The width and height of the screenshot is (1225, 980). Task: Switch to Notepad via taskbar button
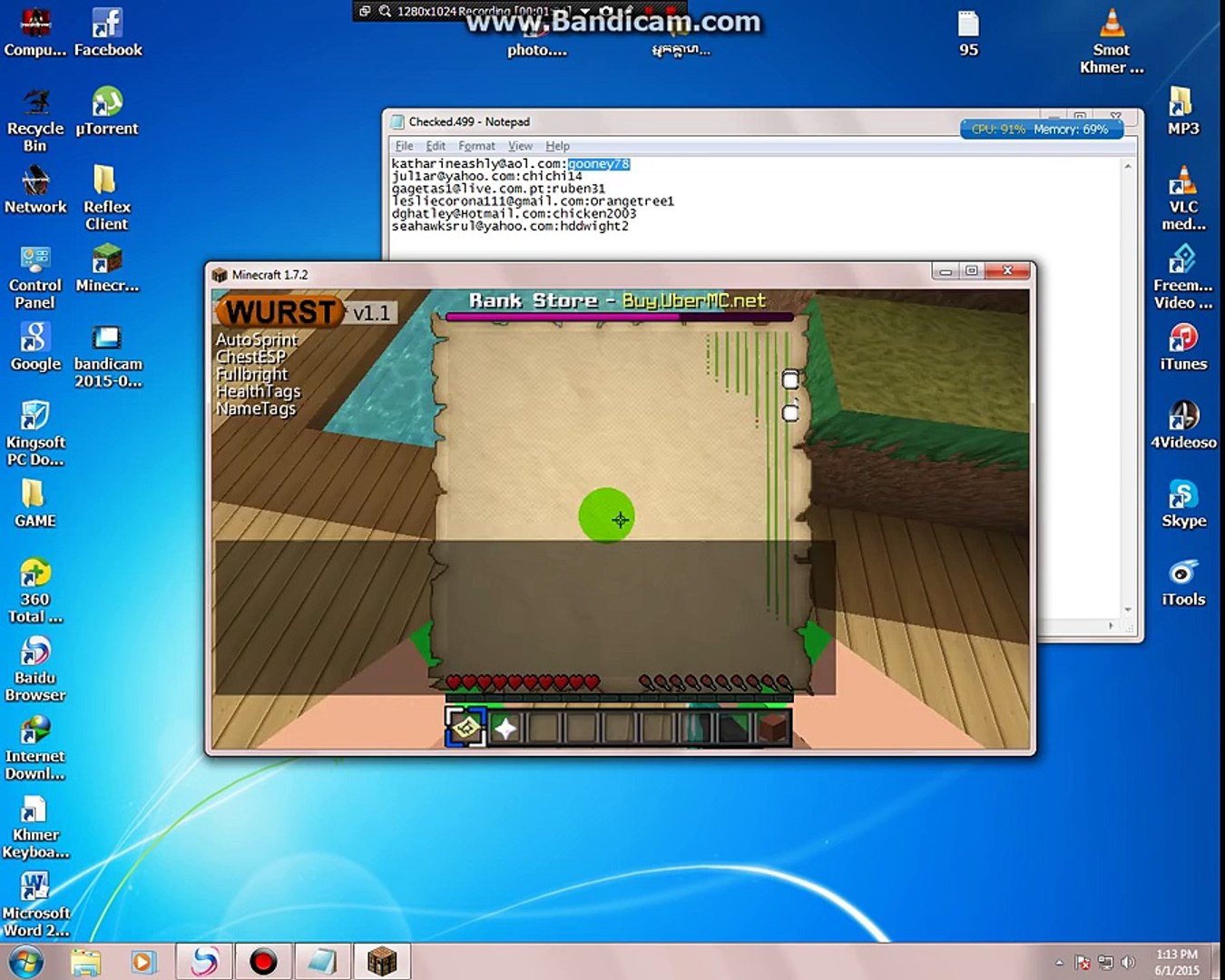(322, 962)
